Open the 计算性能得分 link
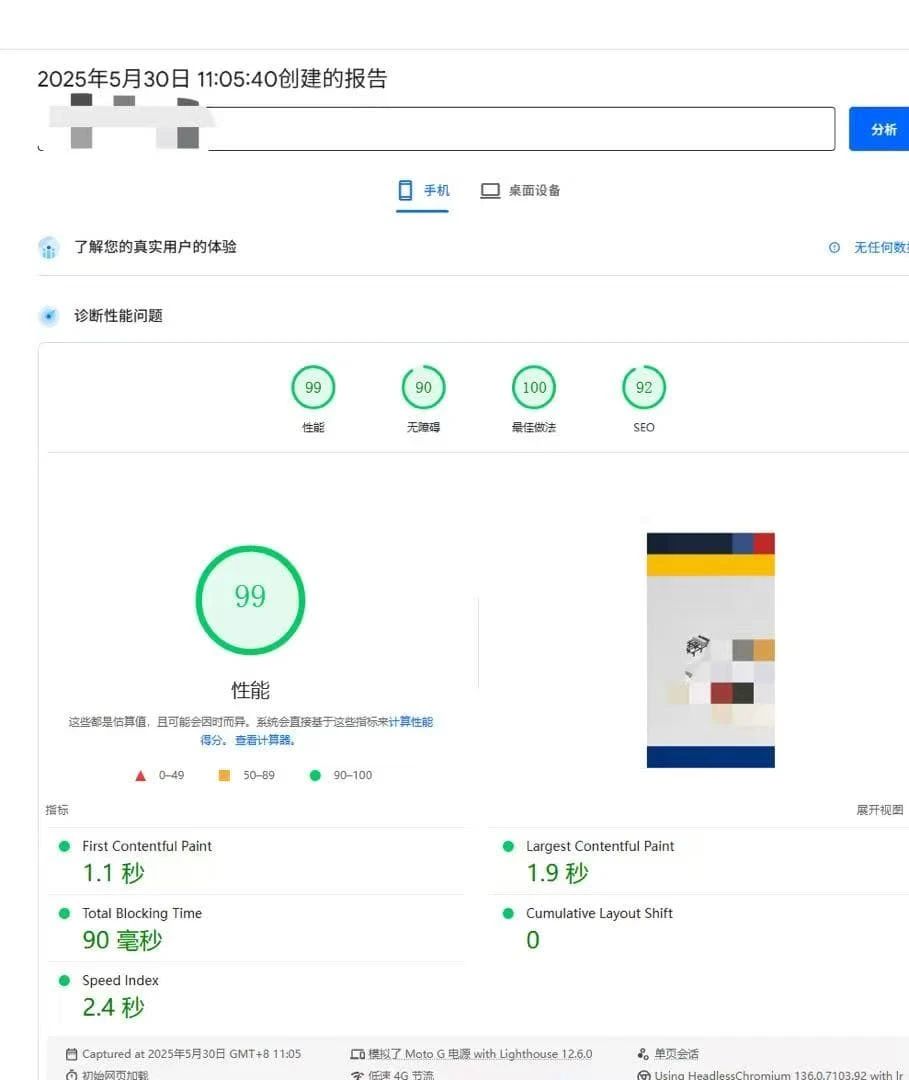 [x=410, y=722]
